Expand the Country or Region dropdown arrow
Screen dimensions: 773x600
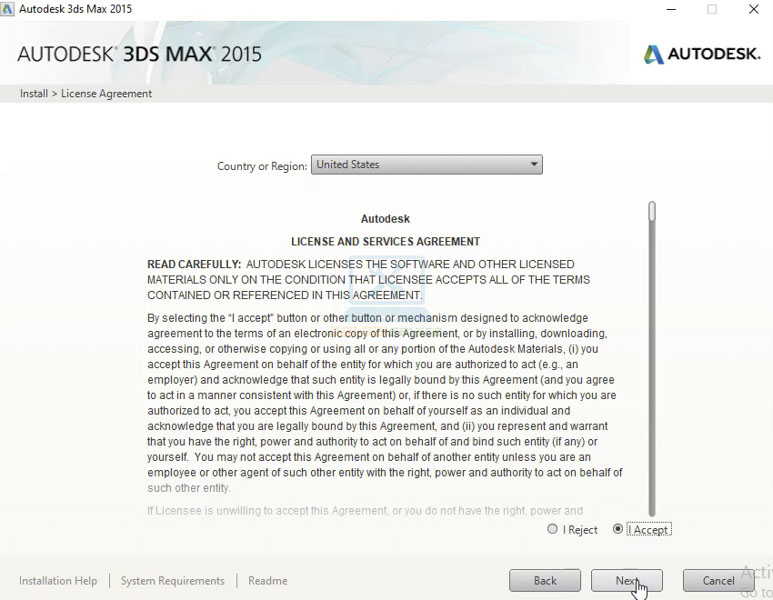533,165
